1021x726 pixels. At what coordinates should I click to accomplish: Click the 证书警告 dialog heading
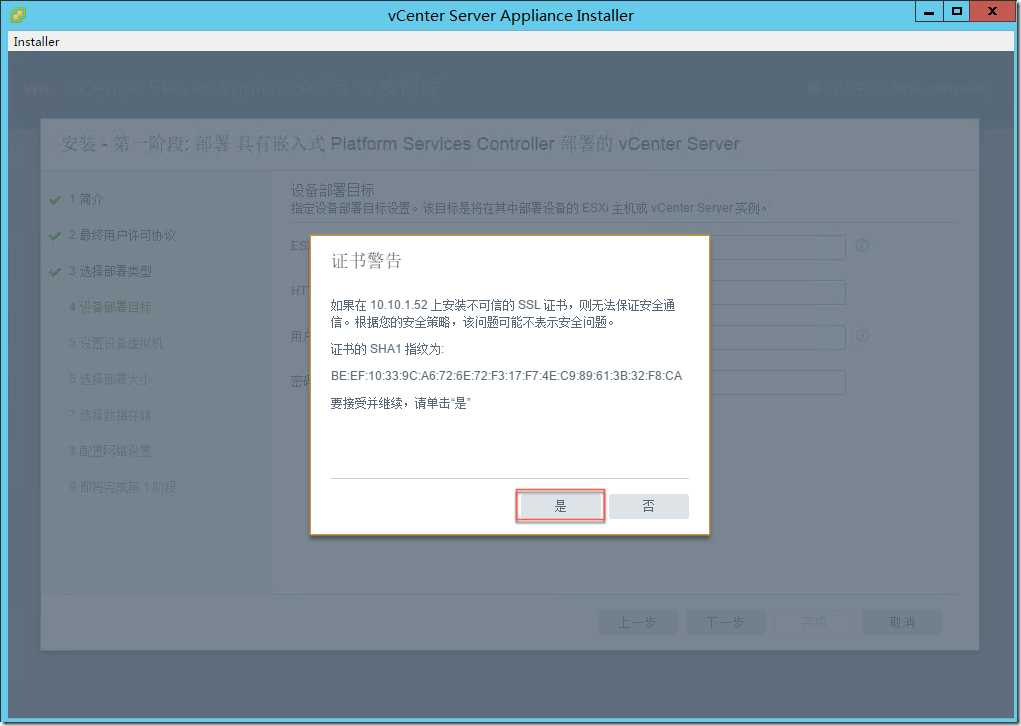point(367,261)
